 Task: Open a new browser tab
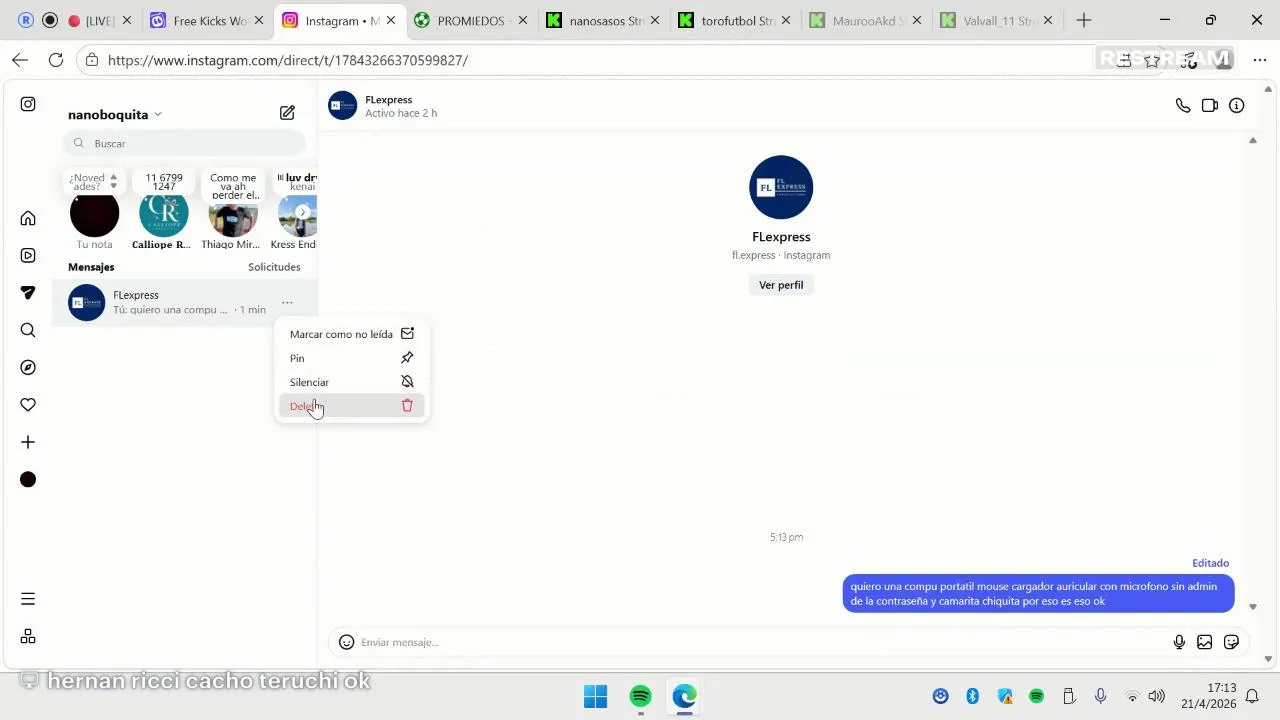(x=1084, y=20)
